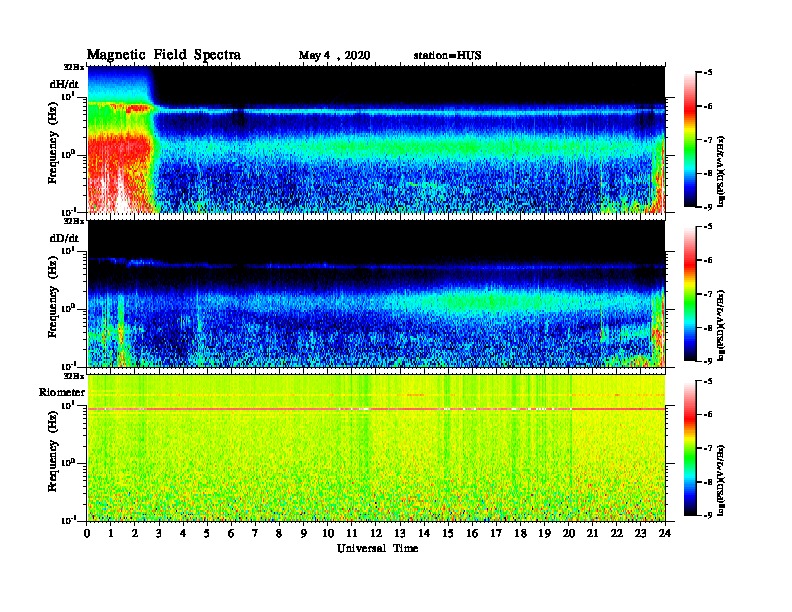Click the "-8" value on dD/dt color scale

click(x=708, y=328)
